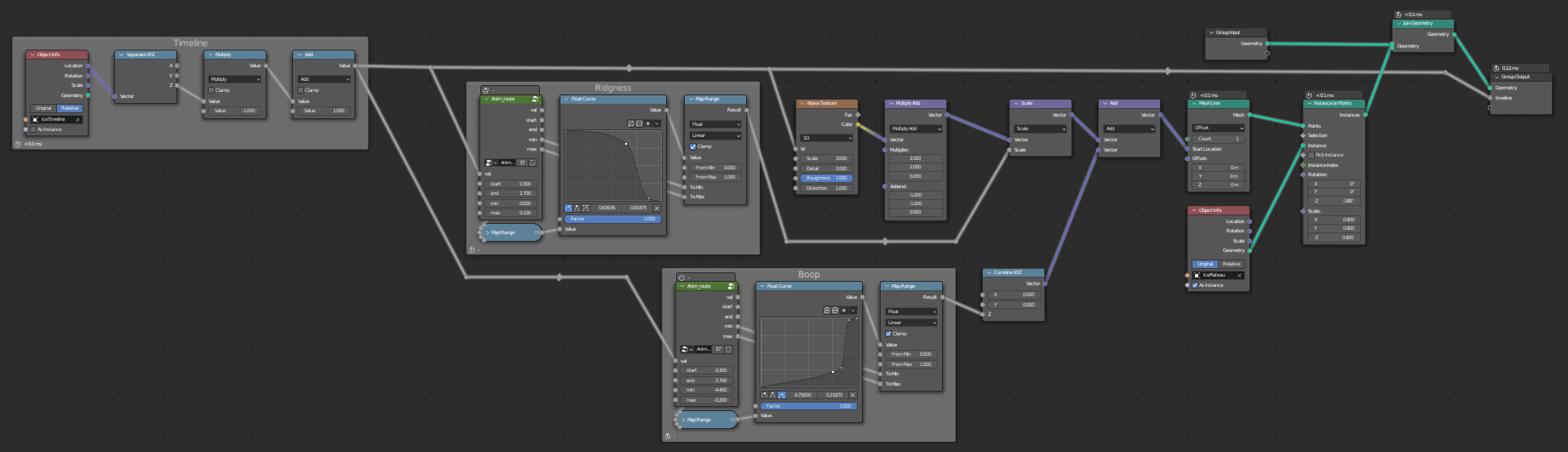Click zoom in icon on Ridgness Float Curve
The image size is (1568, 452).
[631, 123]
